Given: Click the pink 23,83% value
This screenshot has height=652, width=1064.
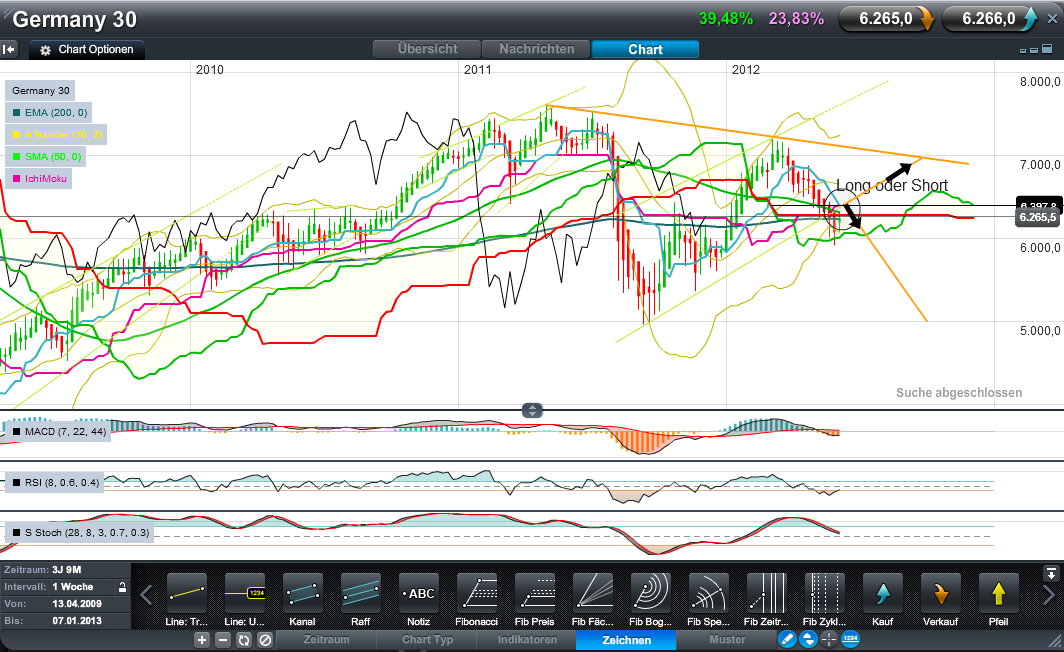Looking at the screenshot, I should [x=797, y=19].
